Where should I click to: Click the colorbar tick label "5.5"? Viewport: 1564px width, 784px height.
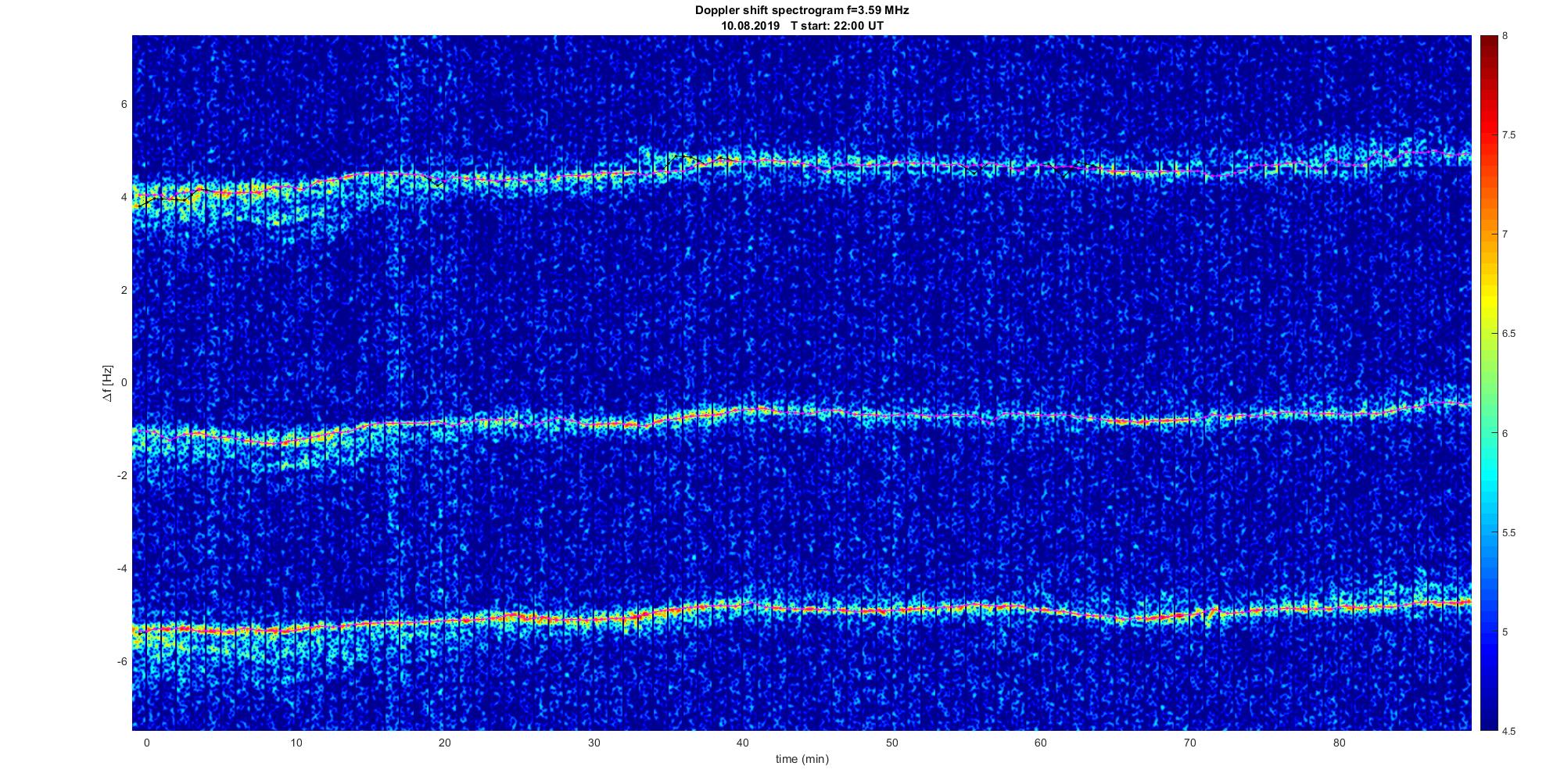(1509, 533)
